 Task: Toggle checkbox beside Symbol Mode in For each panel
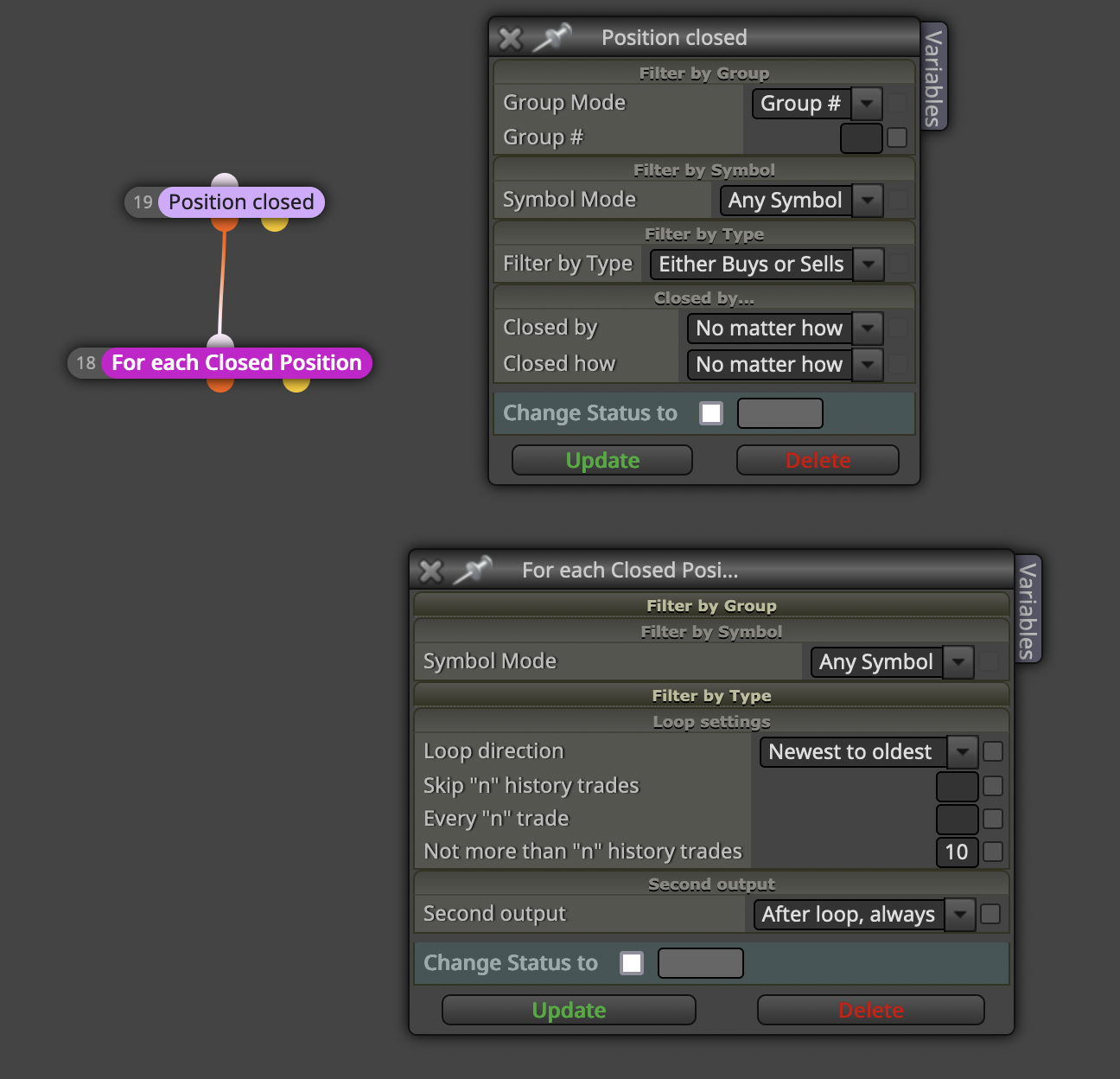[990, 662]
